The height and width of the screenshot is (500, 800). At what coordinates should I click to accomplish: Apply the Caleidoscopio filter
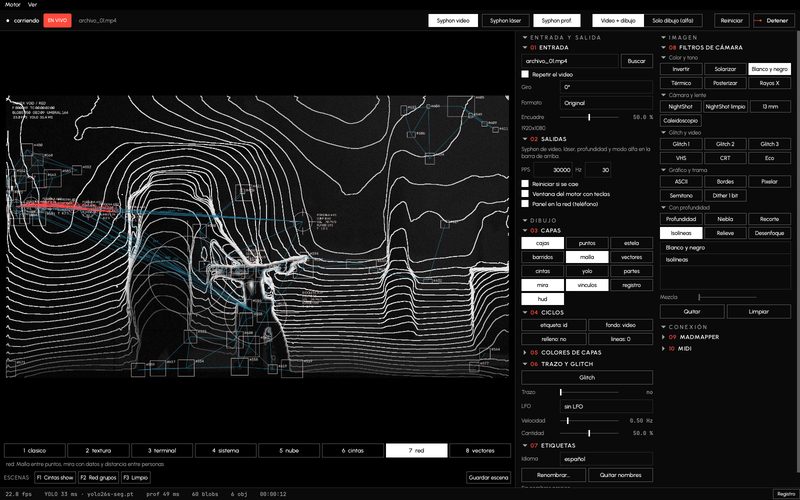[681, 120]
